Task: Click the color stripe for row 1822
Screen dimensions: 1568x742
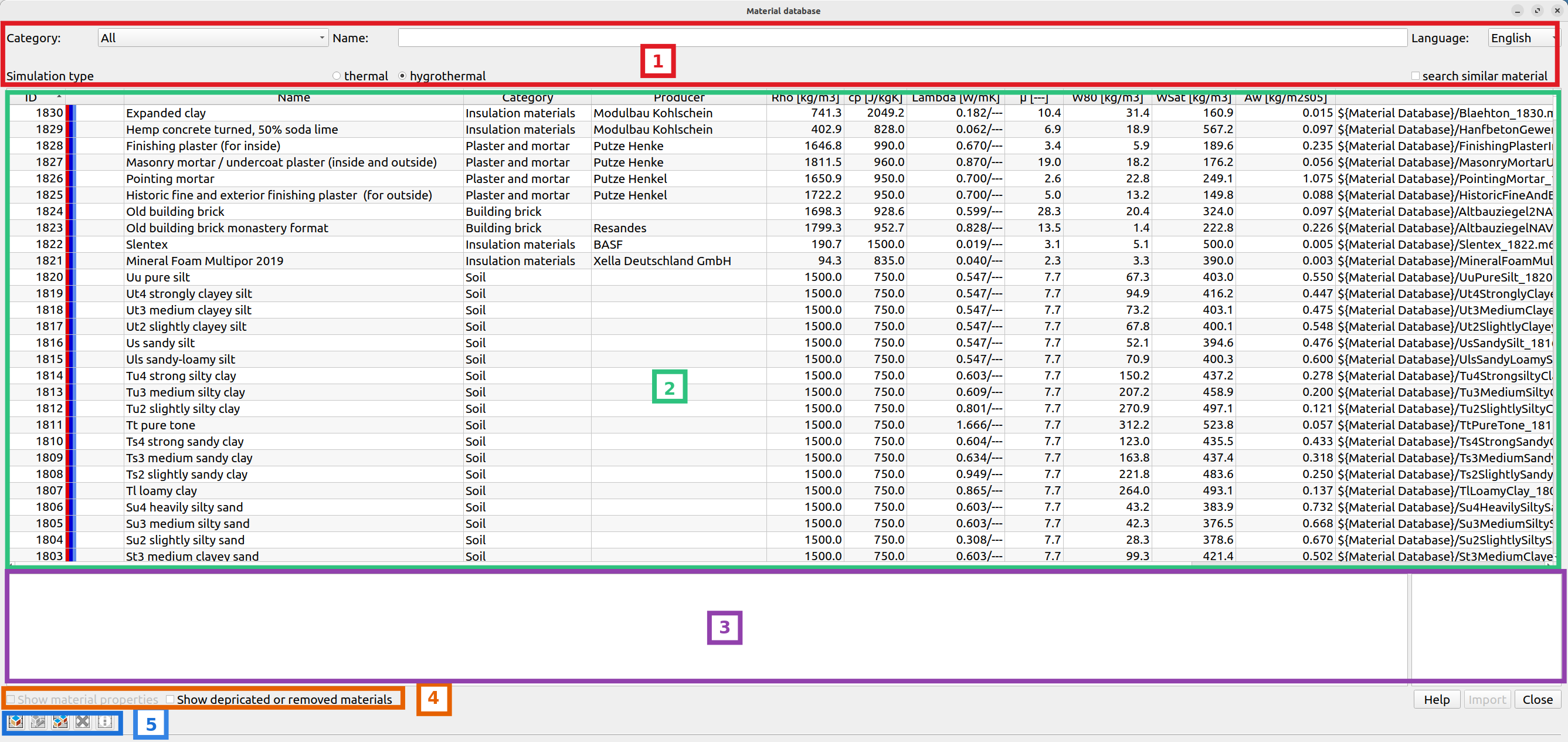Action: pyautogui.click(x=70, y=244)
